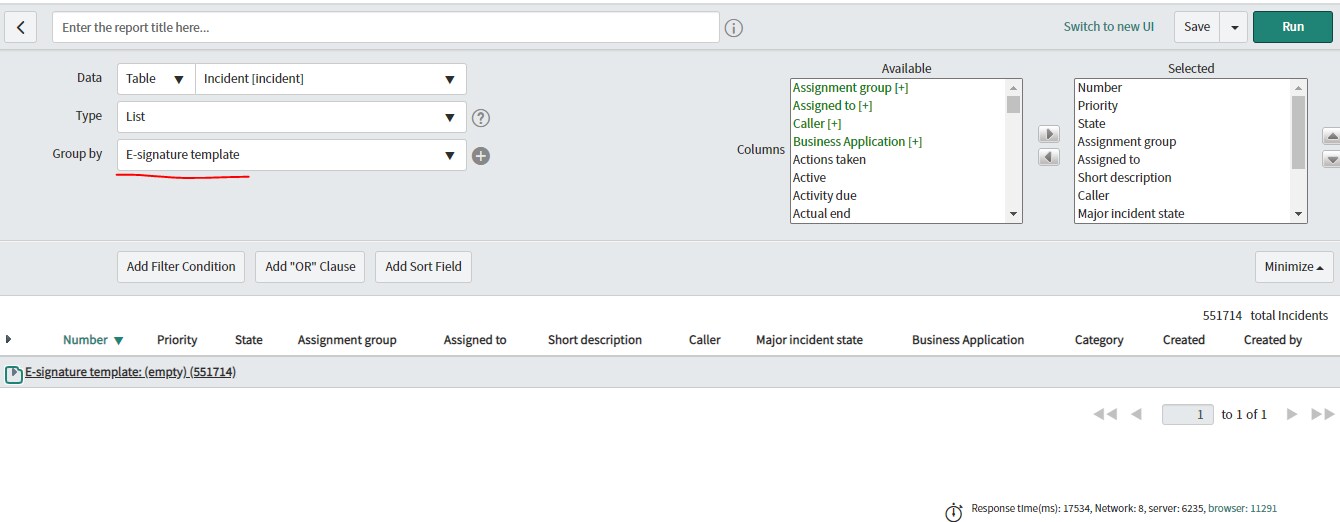The height and width of the screenshot is (522, 1340).
Task: Click the report title info icon
Action: [x=733, y=28]
